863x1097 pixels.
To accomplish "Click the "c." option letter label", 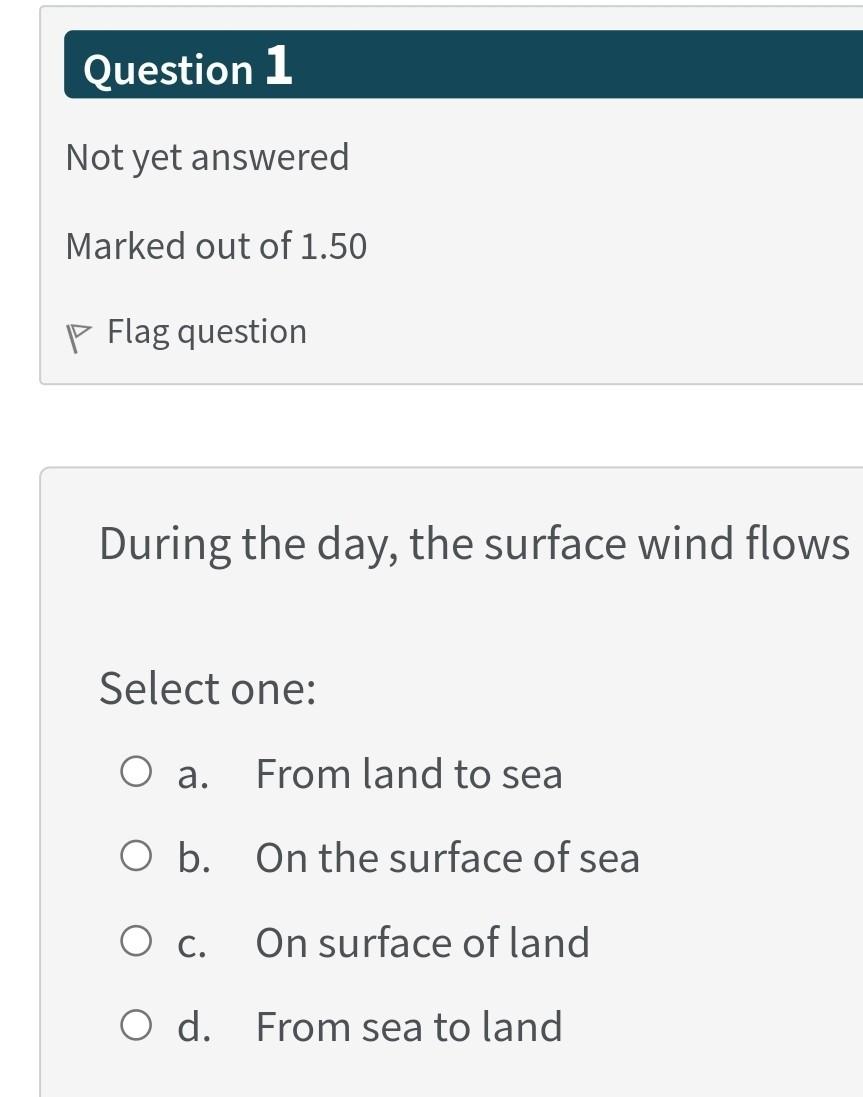I will coord(193,944).
